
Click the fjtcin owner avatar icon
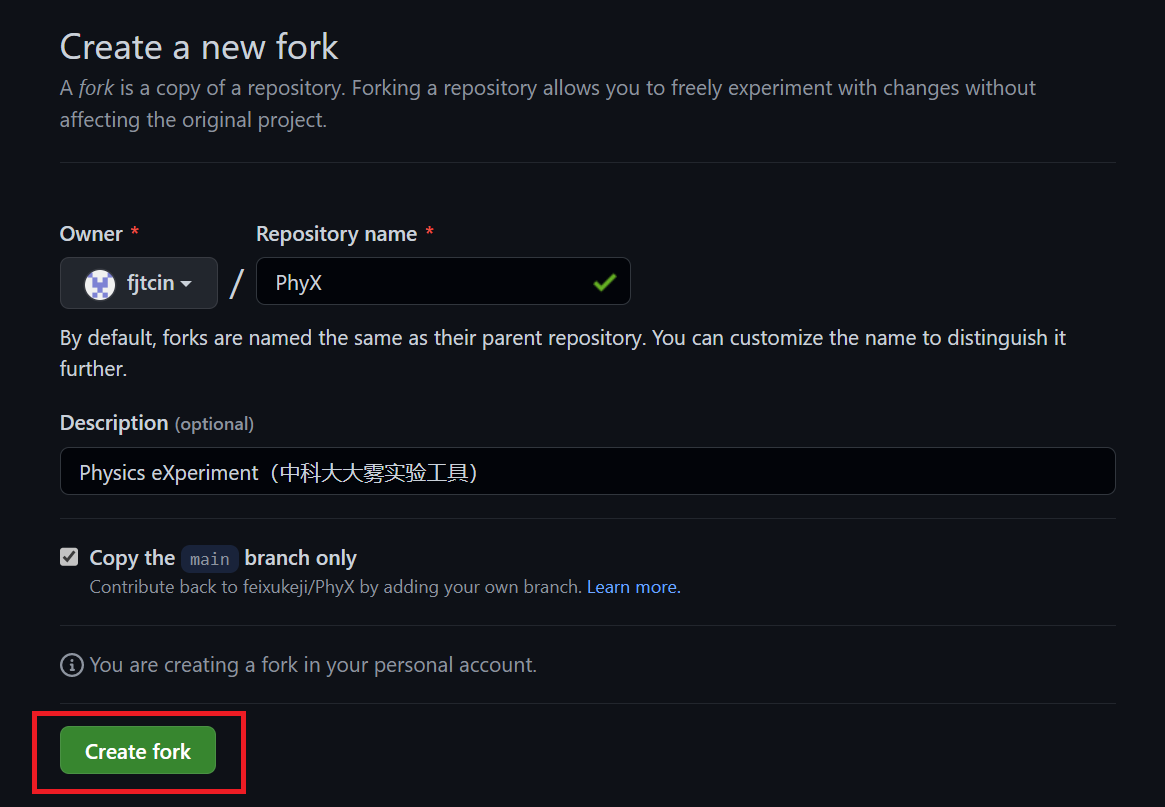[100, 284]
